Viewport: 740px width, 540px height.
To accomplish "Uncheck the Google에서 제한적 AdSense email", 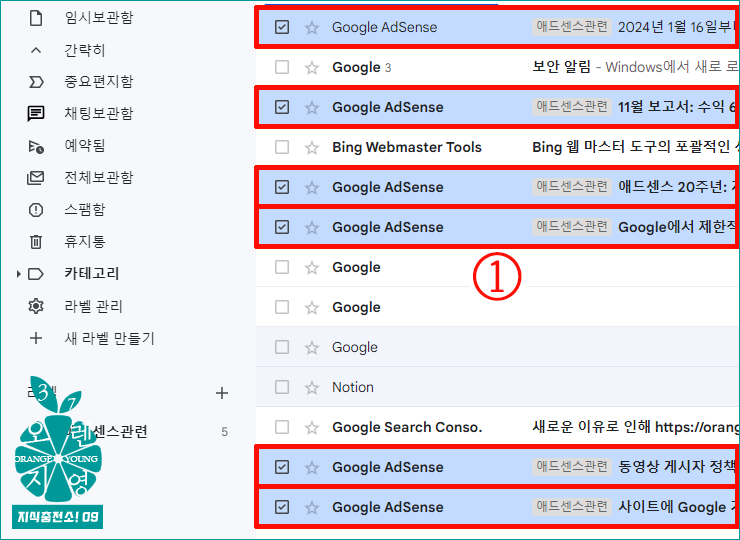I will pos(282,227).
